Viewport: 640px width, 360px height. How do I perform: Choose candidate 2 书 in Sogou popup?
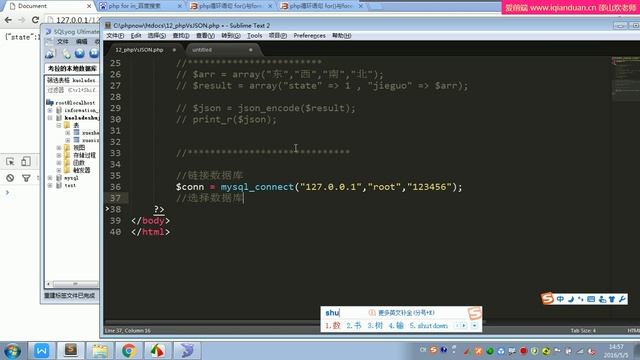pos(354,326)
